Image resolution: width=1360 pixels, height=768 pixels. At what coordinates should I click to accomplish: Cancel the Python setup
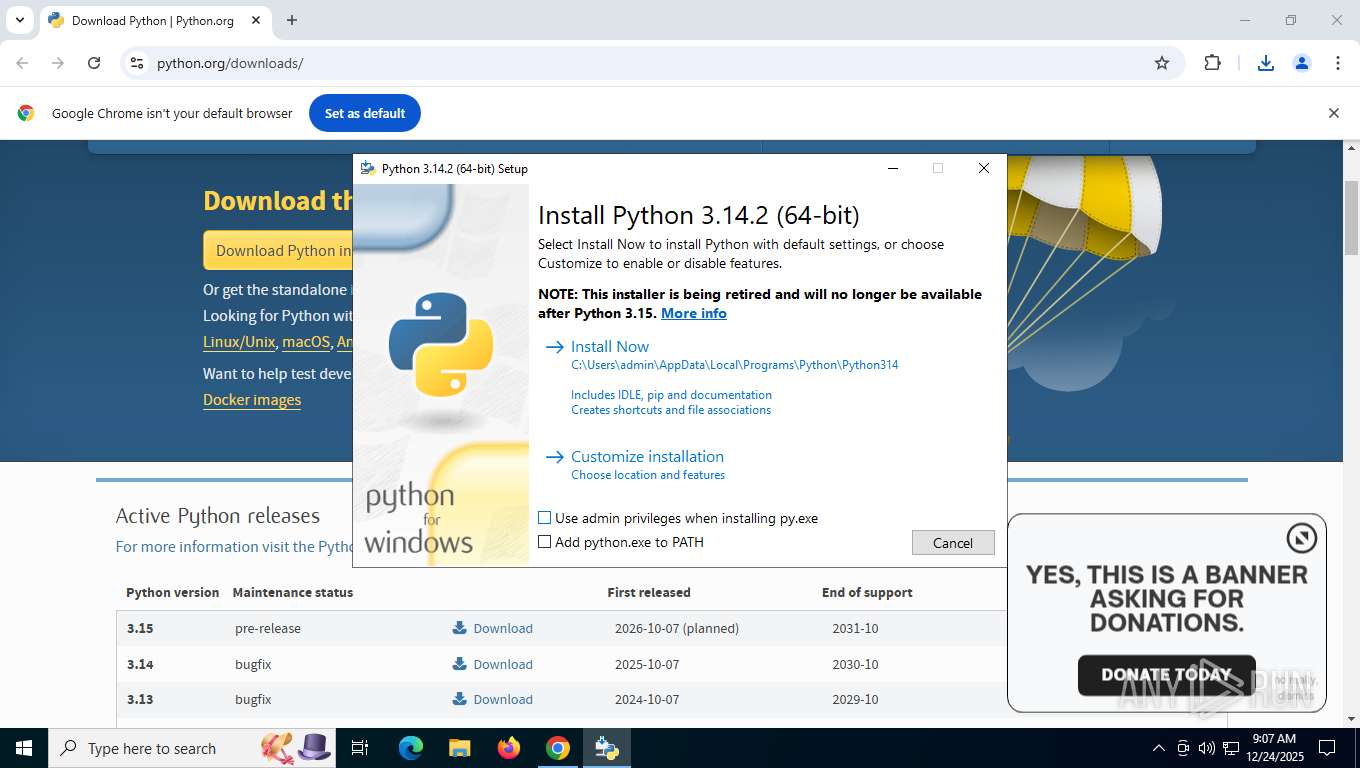pyautogui.click(x=953, y=542)
